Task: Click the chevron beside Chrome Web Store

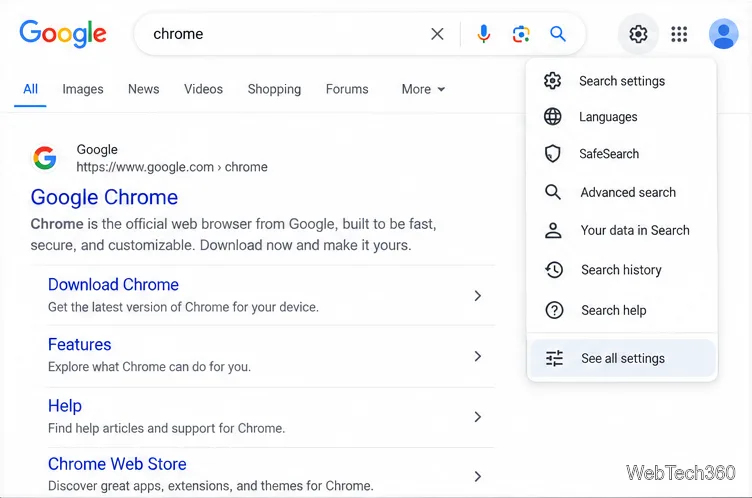Action: tap(477, 476)
